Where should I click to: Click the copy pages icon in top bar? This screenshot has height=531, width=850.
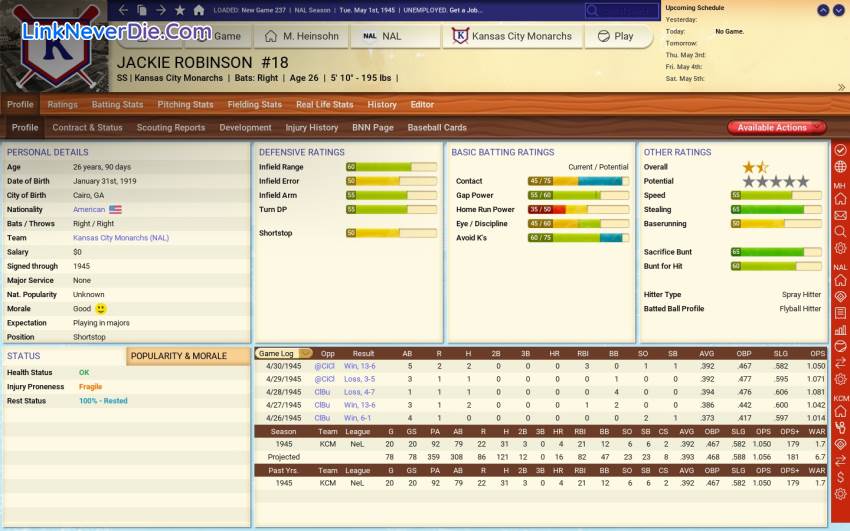click(141, 10)
